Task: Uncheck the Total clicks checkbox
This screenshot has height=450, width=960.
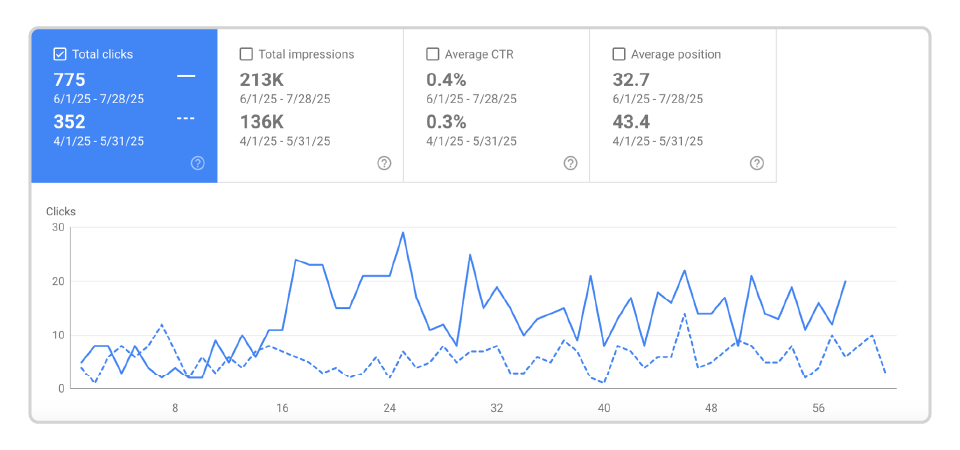Action: [60, 54]
